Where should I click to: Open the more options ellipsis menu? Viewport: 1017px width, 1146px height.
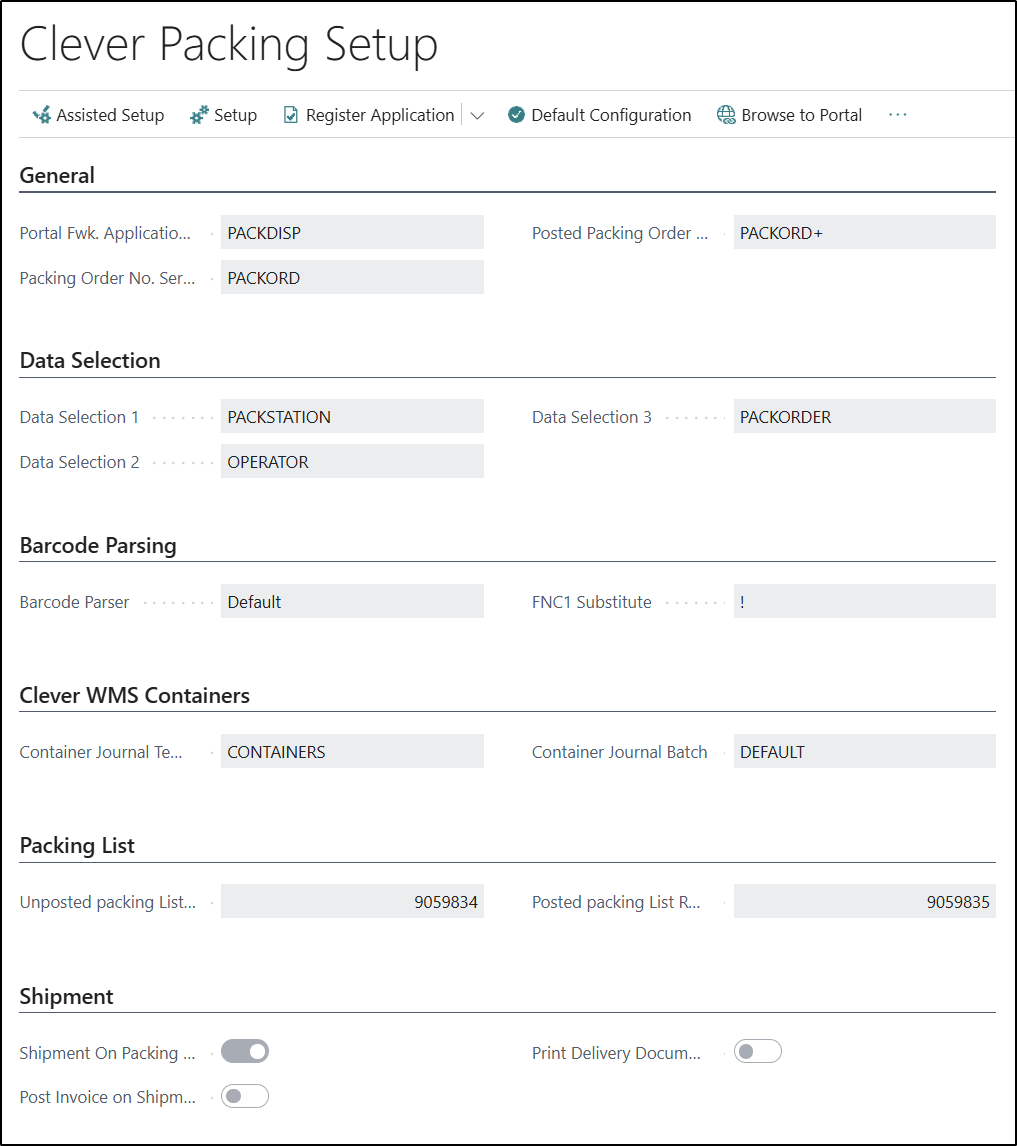897,116
